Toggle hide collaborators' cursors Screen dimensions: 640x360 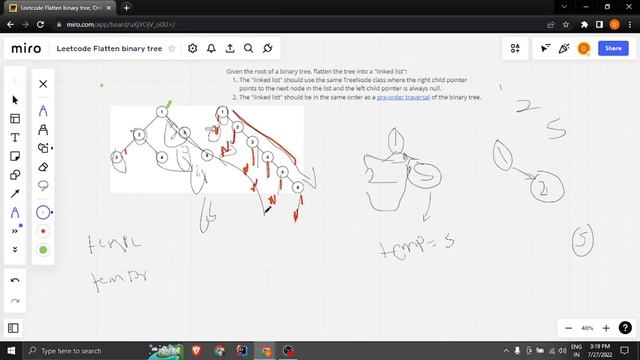point(545,48)
